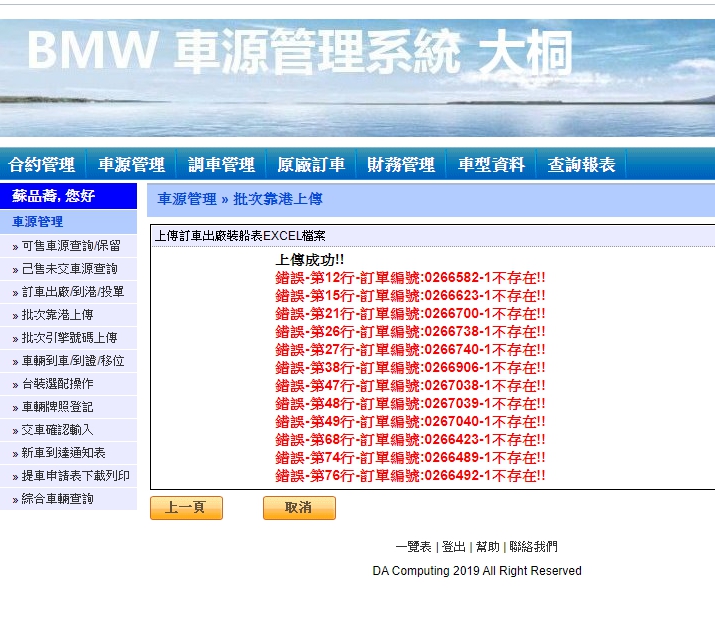715x630 pixels.
Task: Open 訂車出廠/到港/投單 sidebar link
Action: coord(73,292)
